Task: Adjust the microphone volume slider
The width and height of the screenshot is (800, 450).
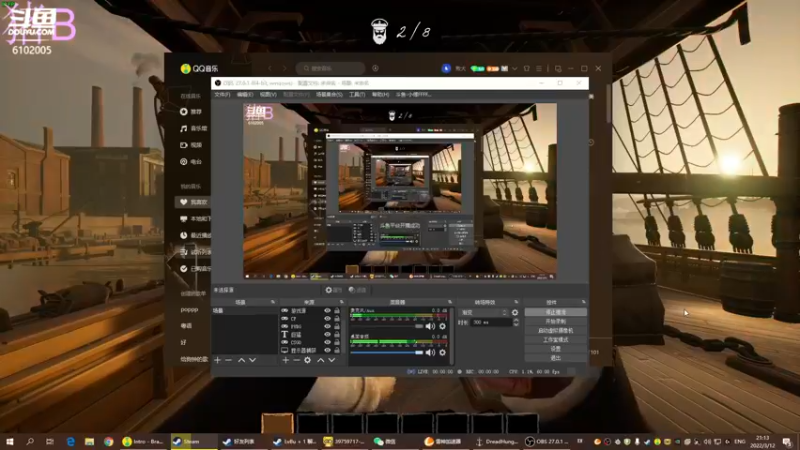Action: point(387,326)
